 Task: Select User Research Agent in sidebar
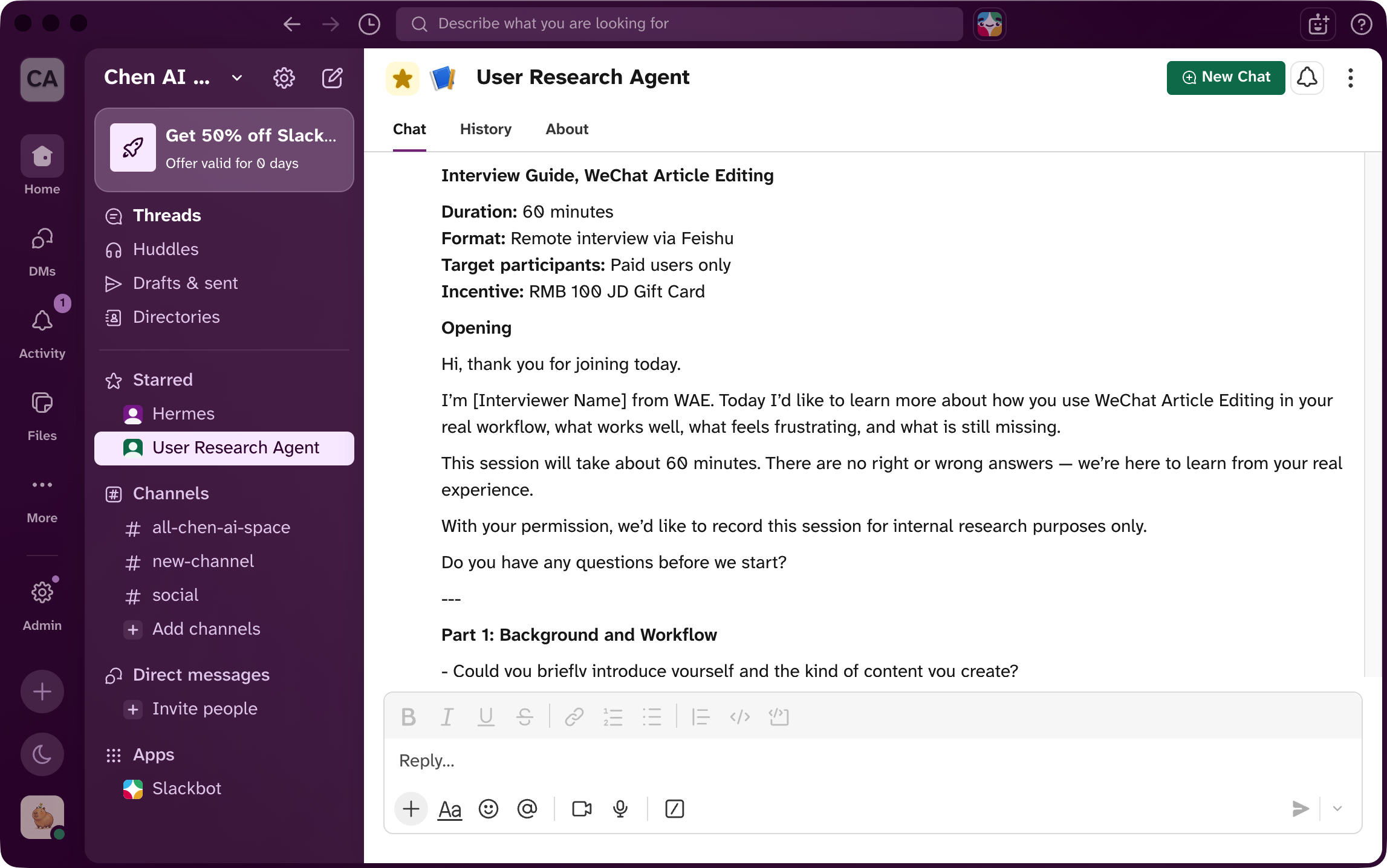tap(224, 448)
